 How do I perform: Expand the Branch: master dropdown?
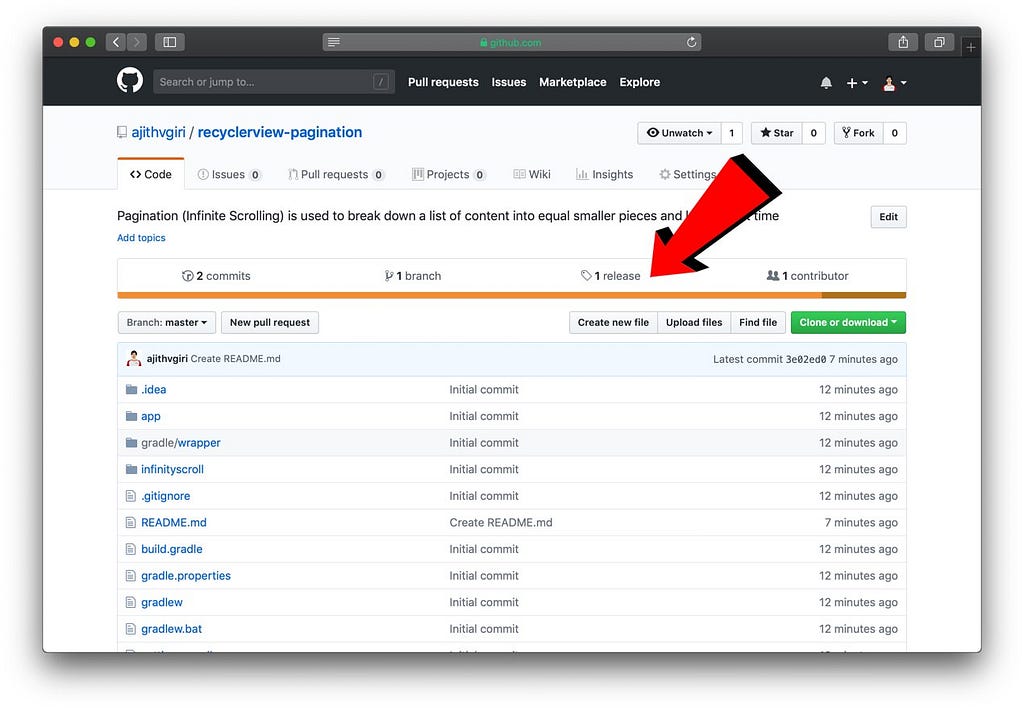pyautogui.click(x=167, y=323)
